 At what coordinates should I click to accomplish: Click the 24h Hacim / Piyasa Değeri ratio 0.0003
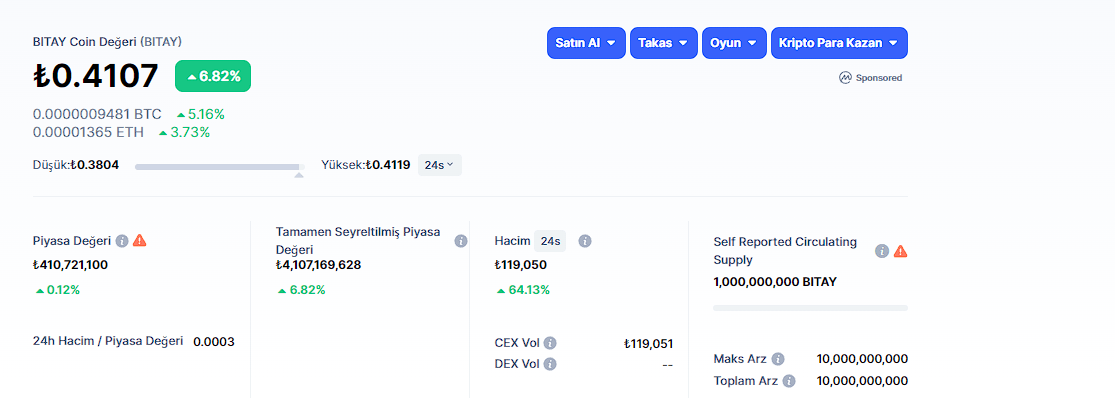214,342
